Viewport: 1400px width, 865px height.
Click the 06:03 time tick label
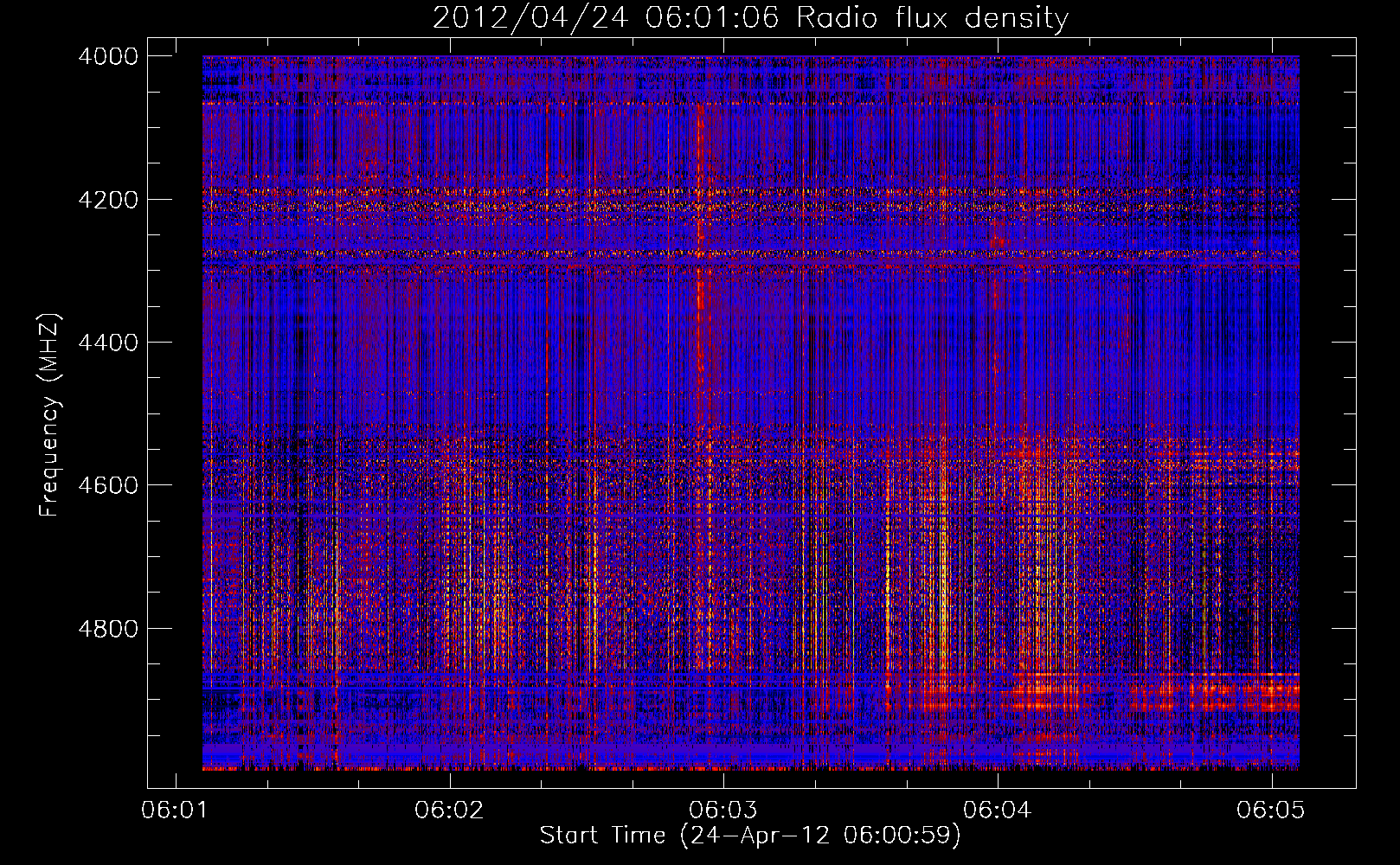pos(723,811)
